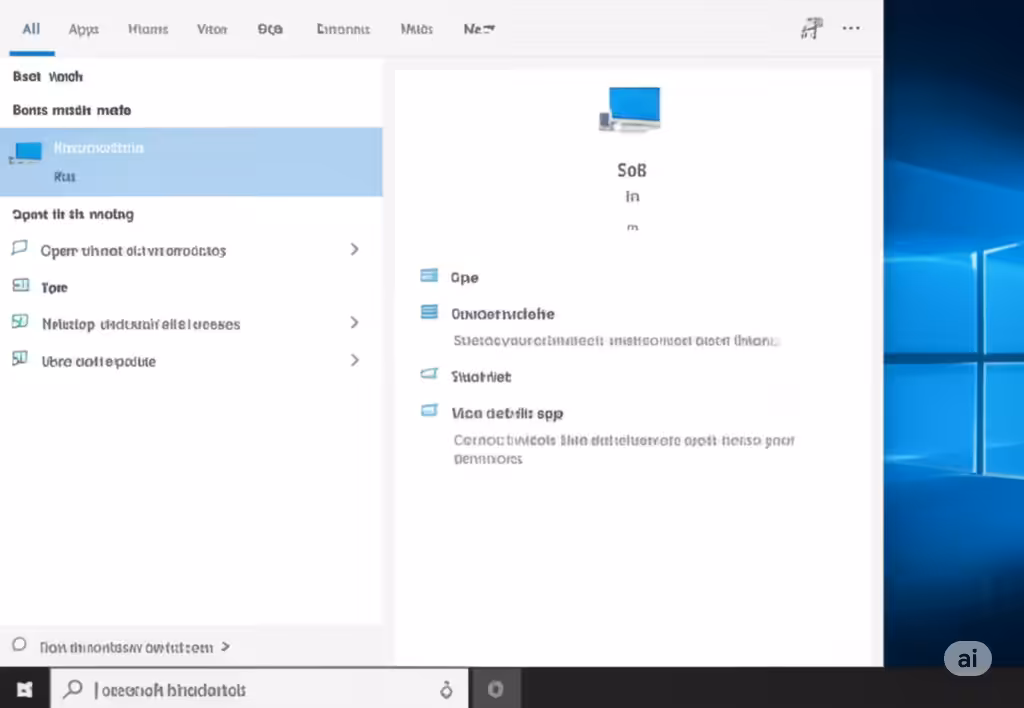Screen dimensions: 1024x708
Task: Click the icon beside 'Vica debrlis spp'
Action: pyautogui.click(x=429, y=411)
